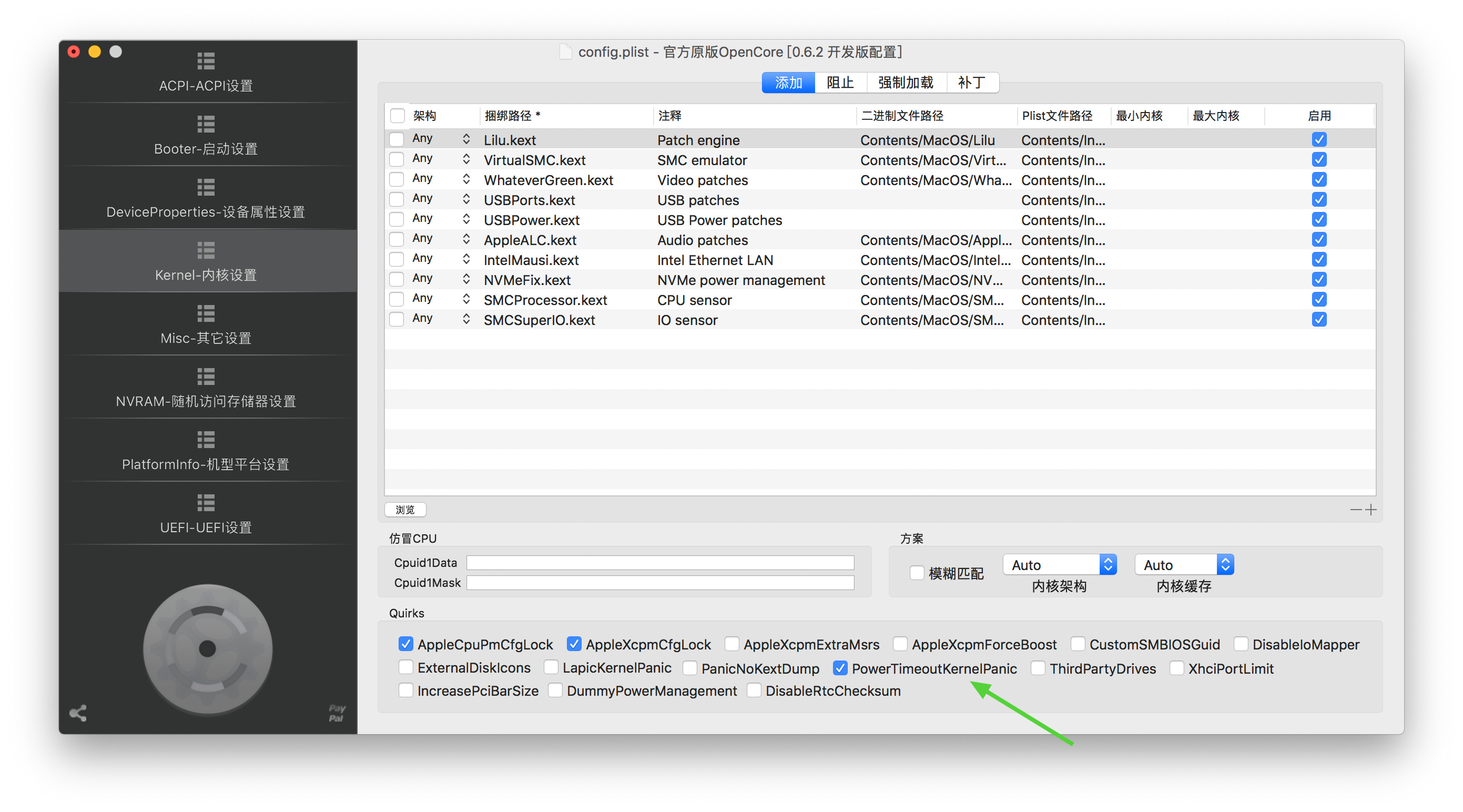Image resolution: width=1463 pixels, height=812 pixels.
Task: Open arch stepper for SMCSuperIO.kext row
Action: point(466,319)
